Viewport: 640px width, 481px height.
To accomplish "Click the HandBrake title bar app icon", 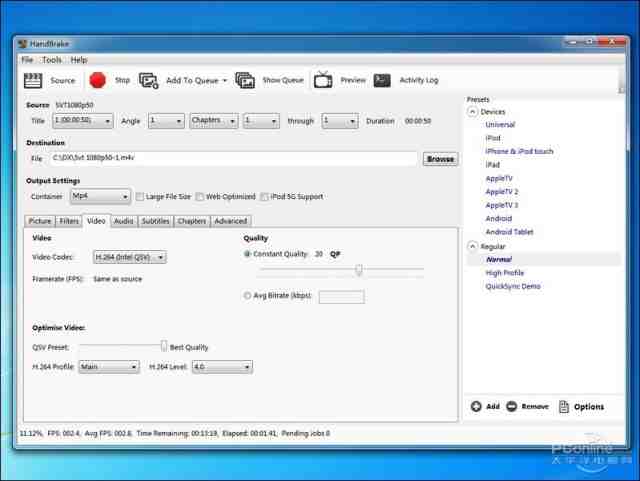I will tap(22, 44).
